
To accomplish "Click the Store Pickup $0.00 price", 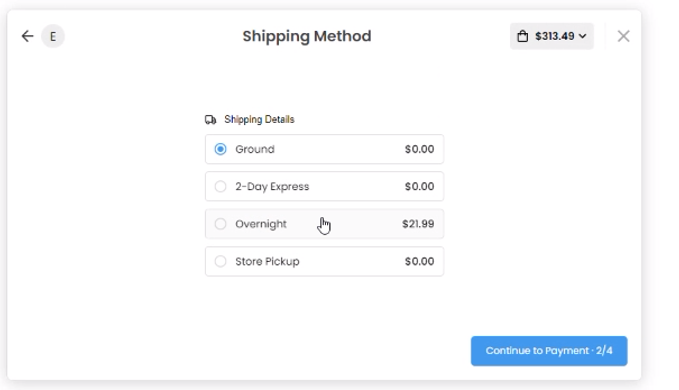I will point(419,261).
